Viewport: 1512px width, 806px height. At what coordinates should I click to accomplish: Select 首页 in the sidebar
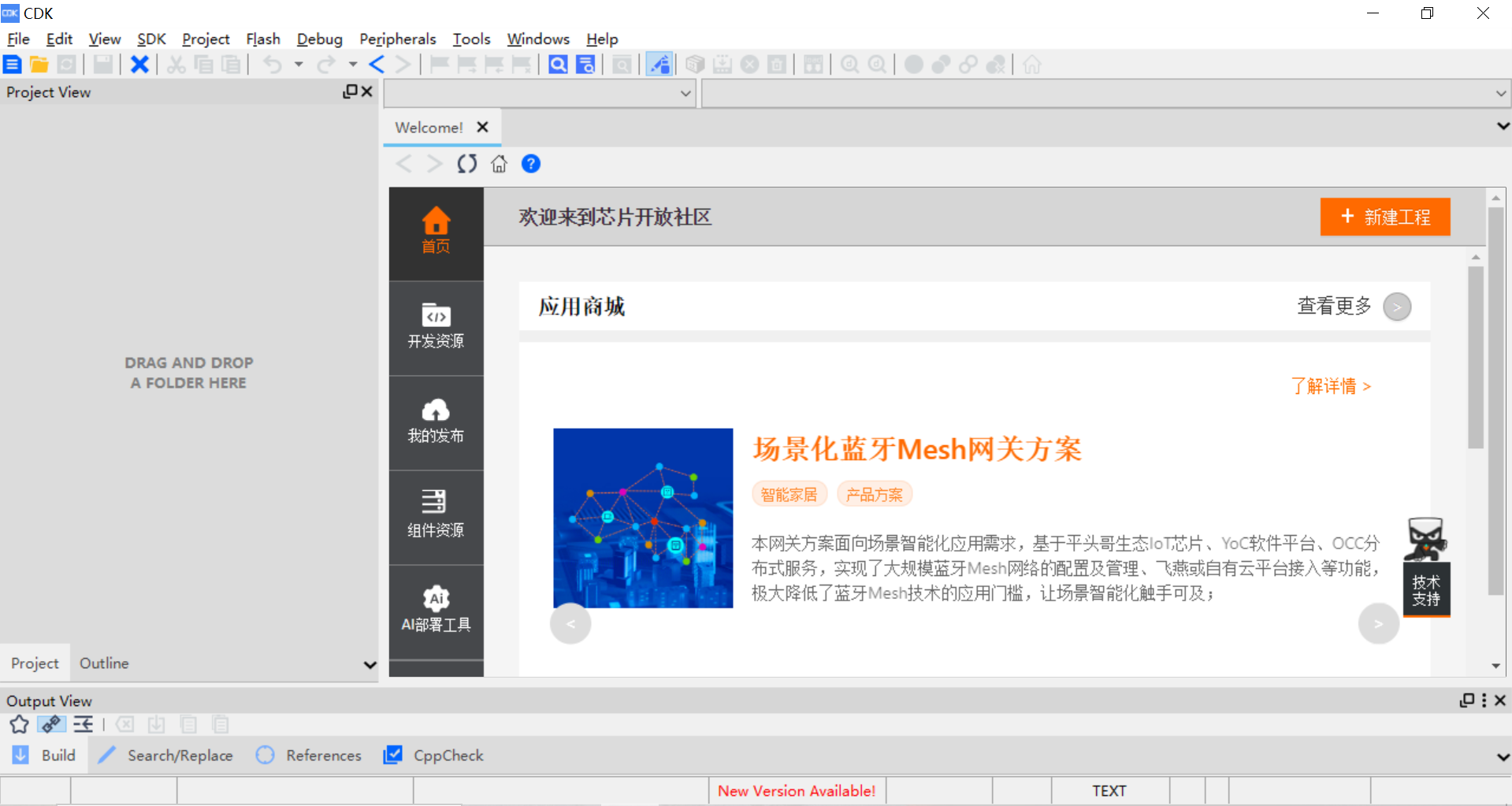click(436, 233)
